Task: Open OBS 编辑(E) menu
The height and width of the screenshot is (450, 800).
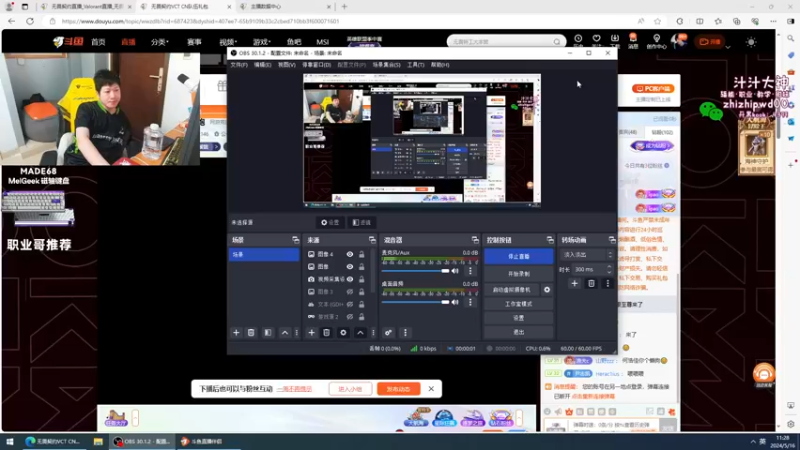Action: 263,65
